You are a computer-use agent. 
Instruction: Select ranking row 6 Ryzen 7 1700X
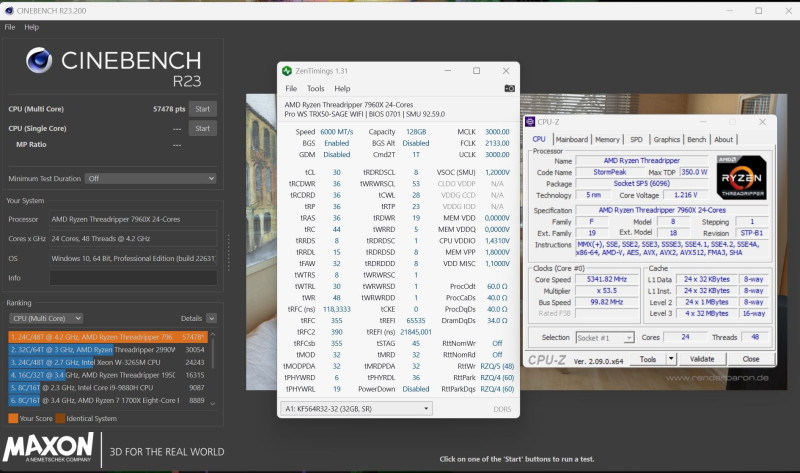108,401
